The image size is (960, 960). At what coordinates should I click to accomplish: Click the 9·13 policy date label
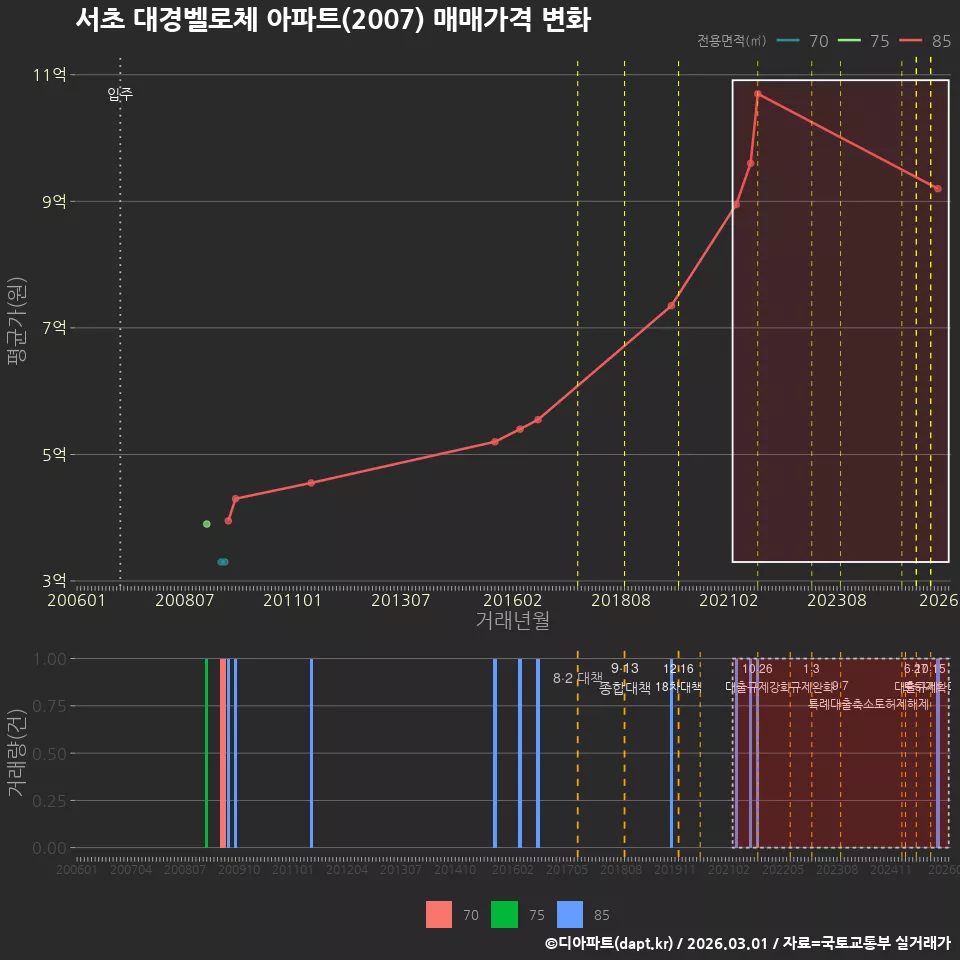[x=624, y=668]
